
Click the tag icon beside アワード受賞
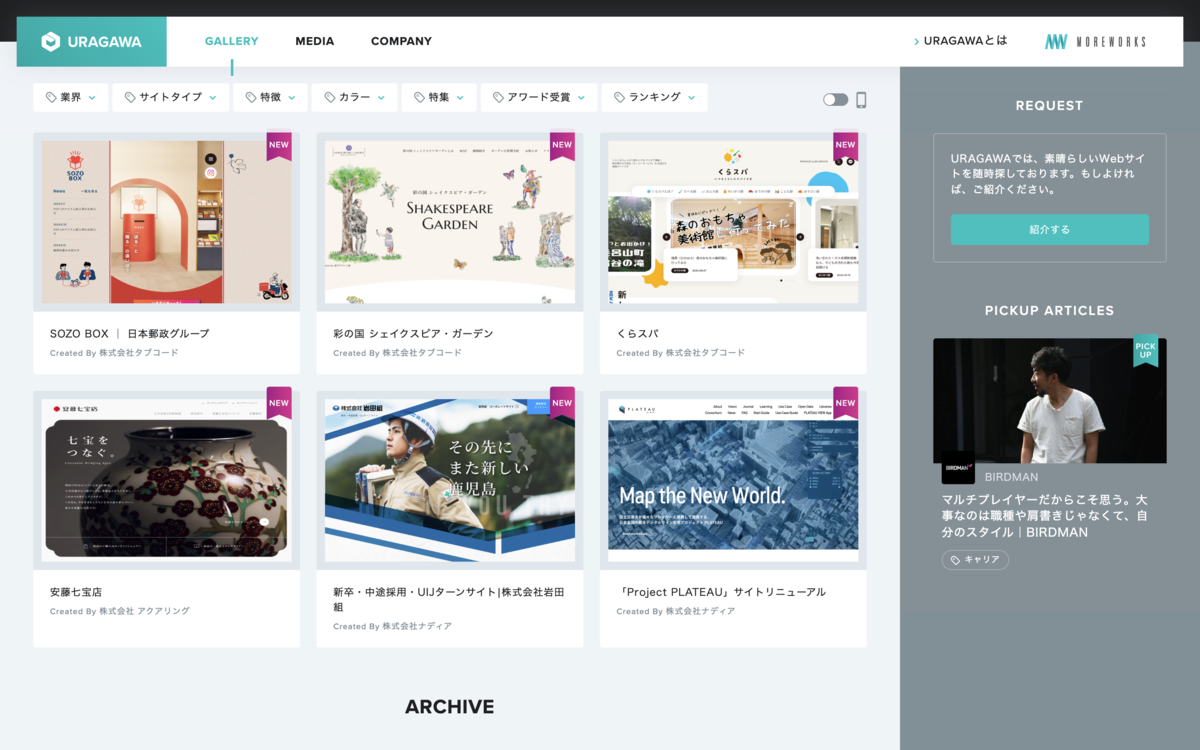(x=498, y=98)
